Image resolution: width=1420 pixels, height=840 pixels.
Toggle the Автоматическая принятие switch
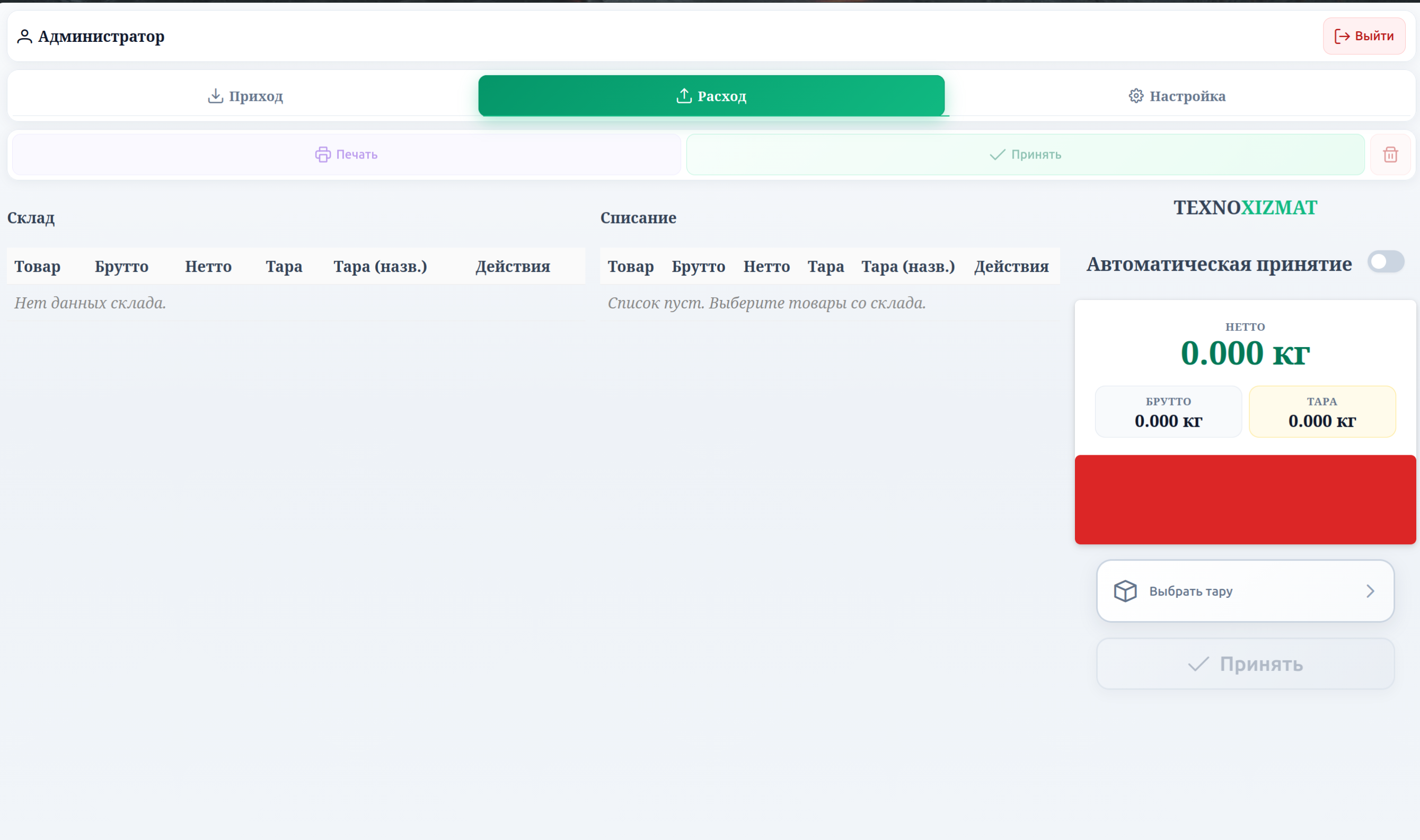1386,261
